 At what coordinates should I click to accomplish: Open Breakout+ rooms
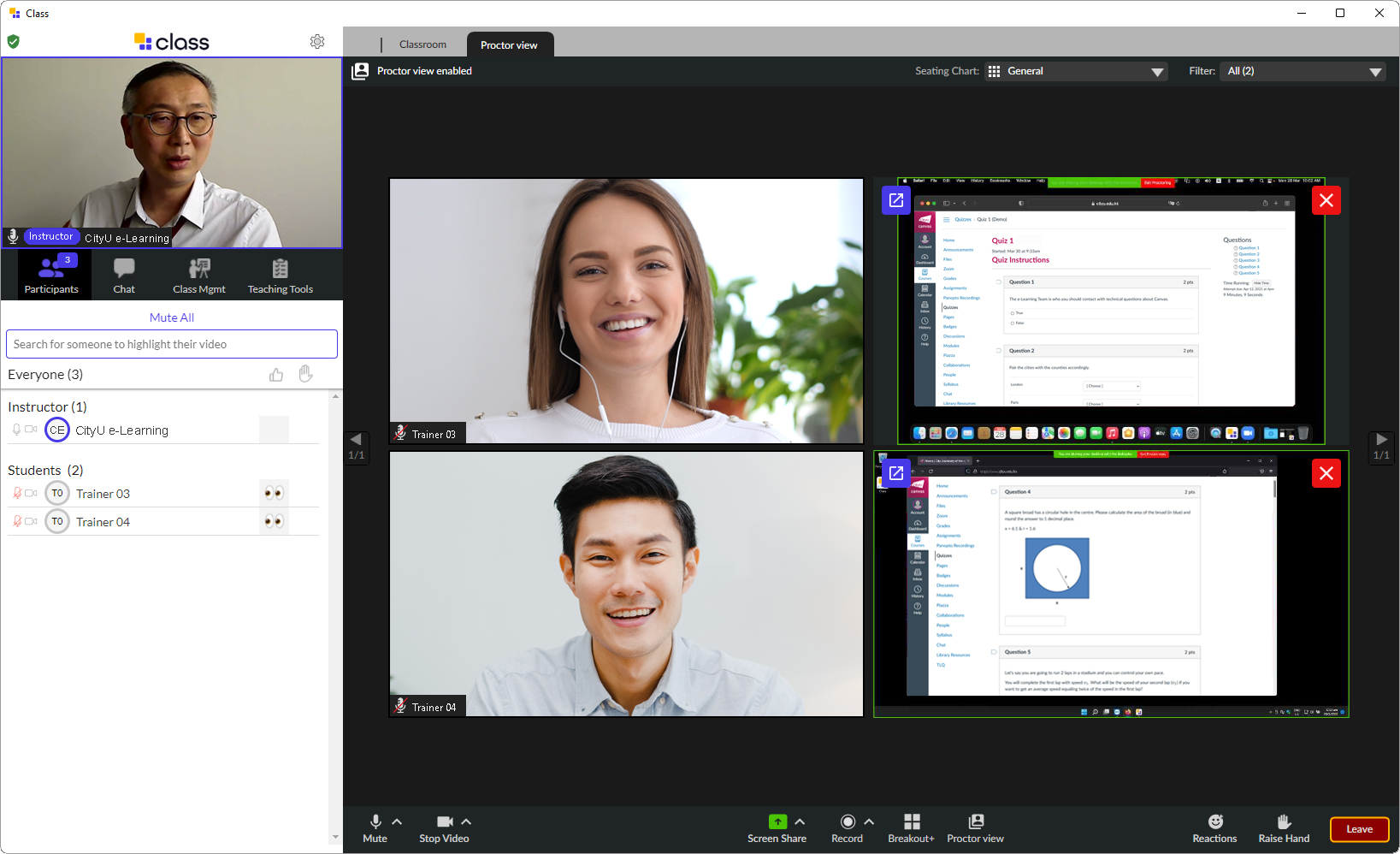(911, 827)
